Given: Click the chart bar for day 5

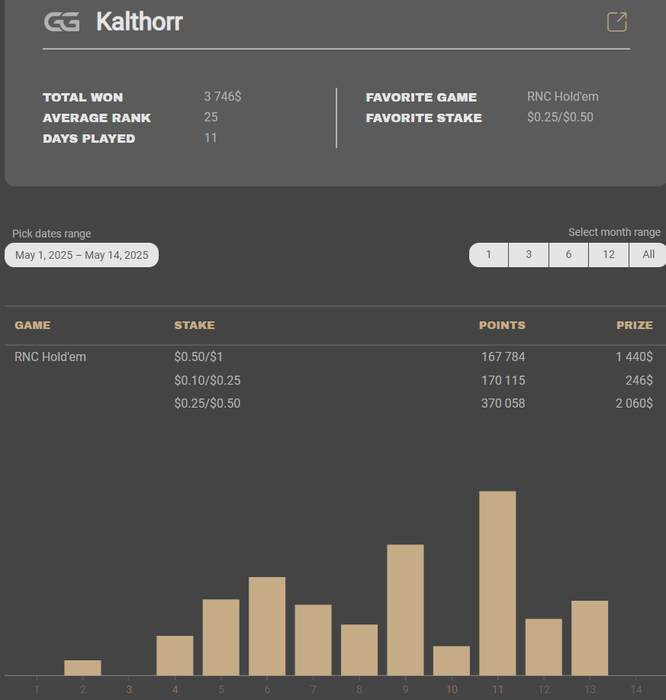Looking at the screenshot, I should 221,638.
